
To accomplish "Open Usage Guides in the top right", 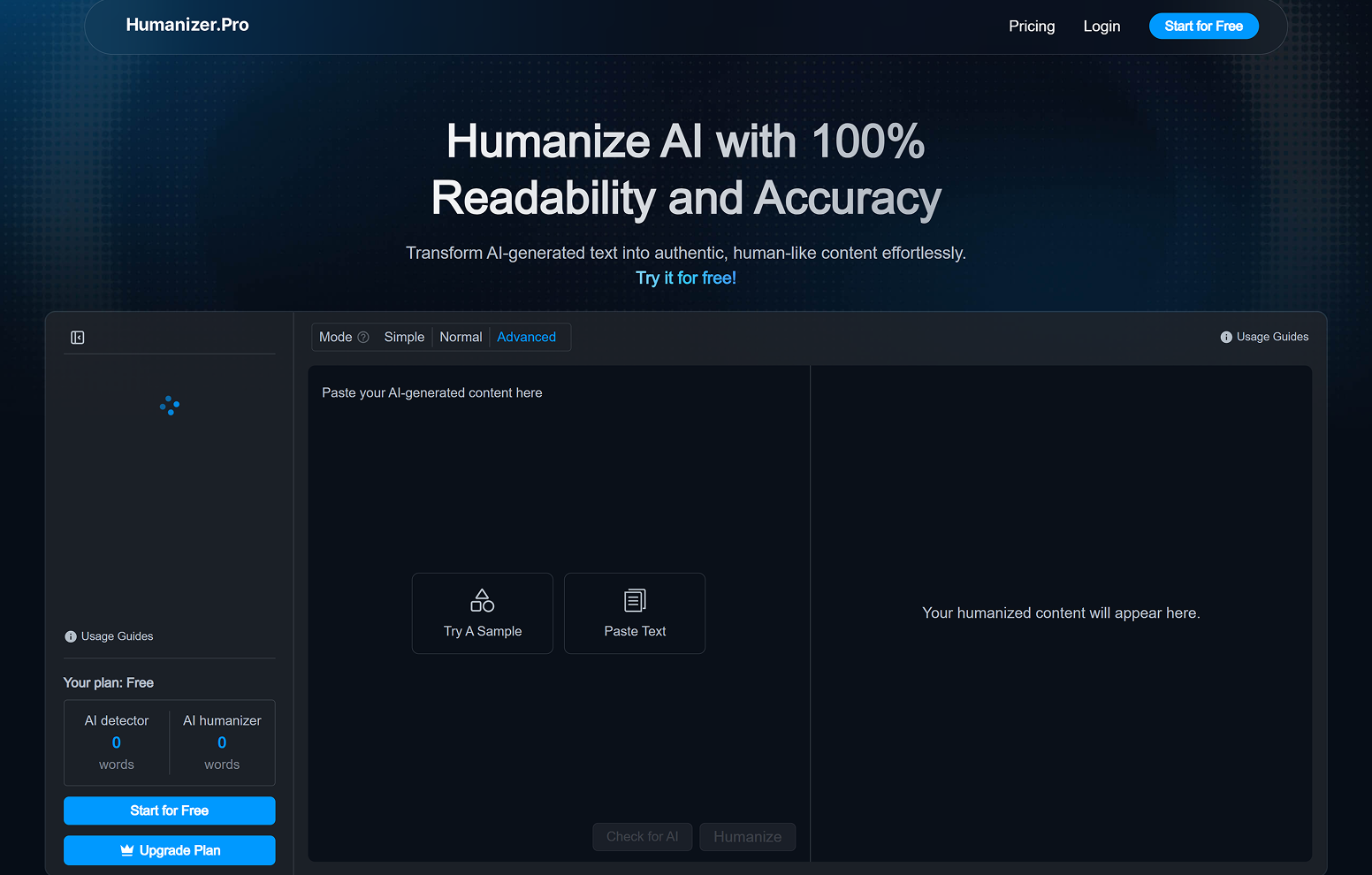I will (x=1264, y=337).
